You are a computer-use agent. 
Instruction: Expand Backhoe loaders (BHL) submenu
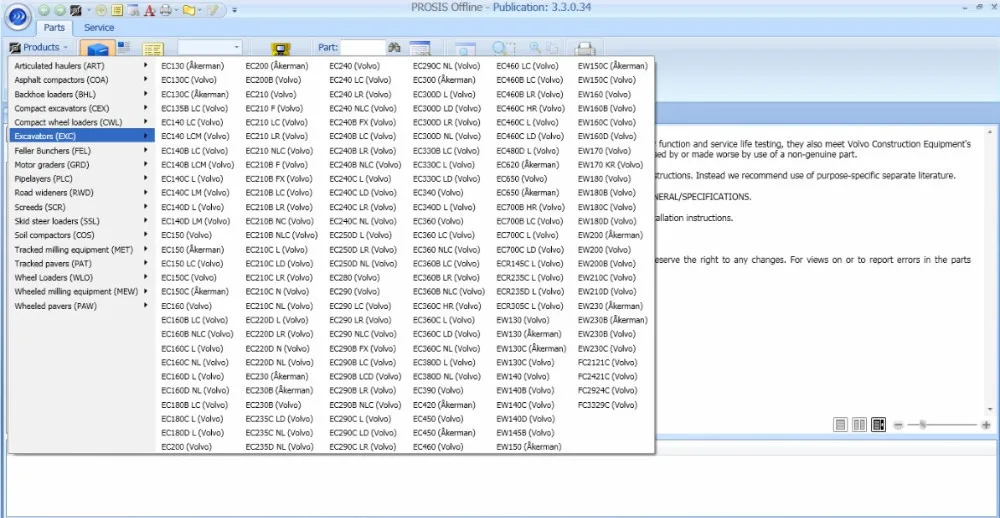pyautogui.click(x=82, y=94)
